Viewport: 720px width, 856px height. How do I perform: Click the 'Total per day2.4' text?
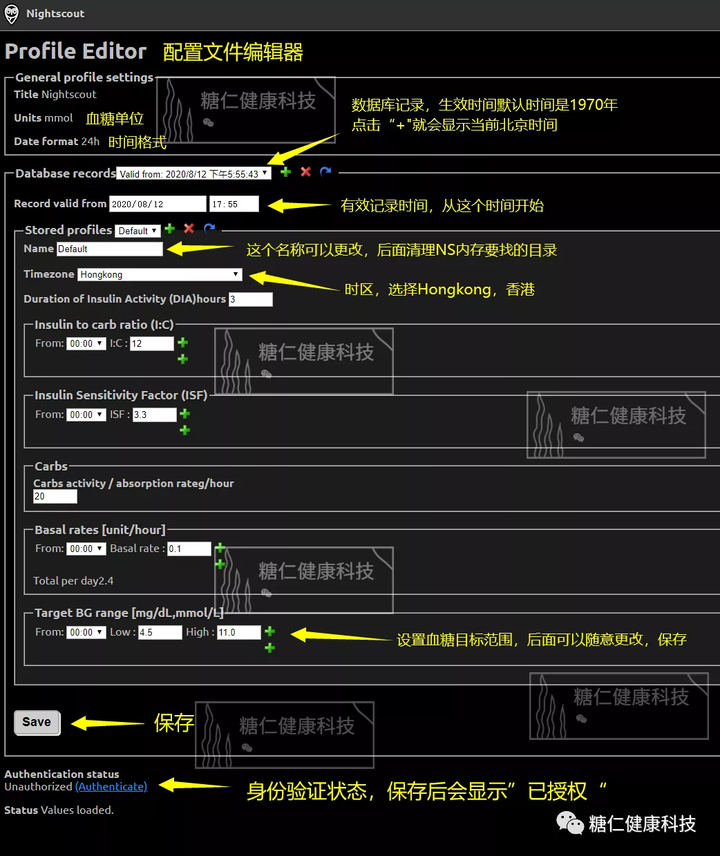73,581
